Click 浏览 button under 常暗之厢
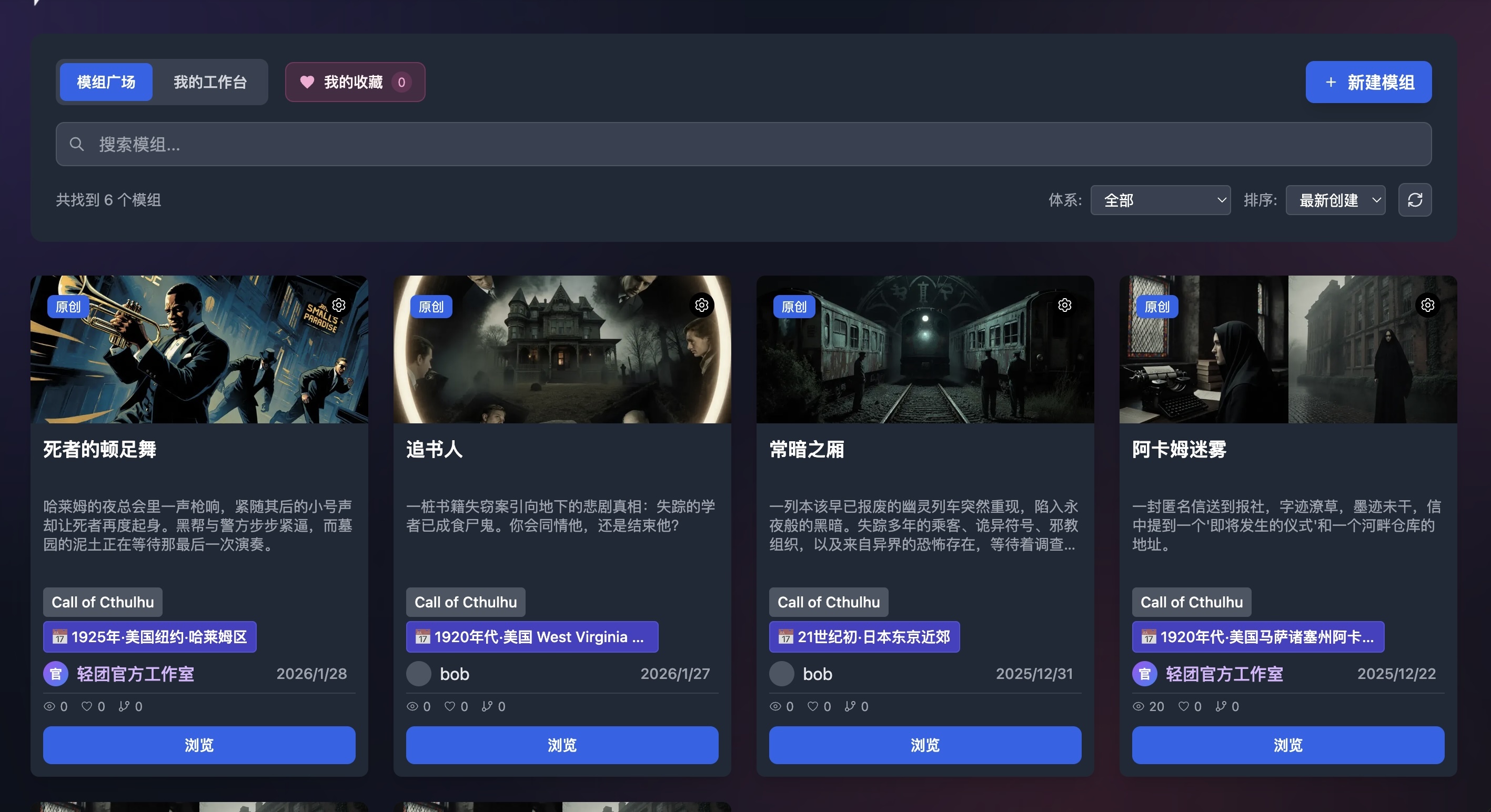 pos(924,745)
